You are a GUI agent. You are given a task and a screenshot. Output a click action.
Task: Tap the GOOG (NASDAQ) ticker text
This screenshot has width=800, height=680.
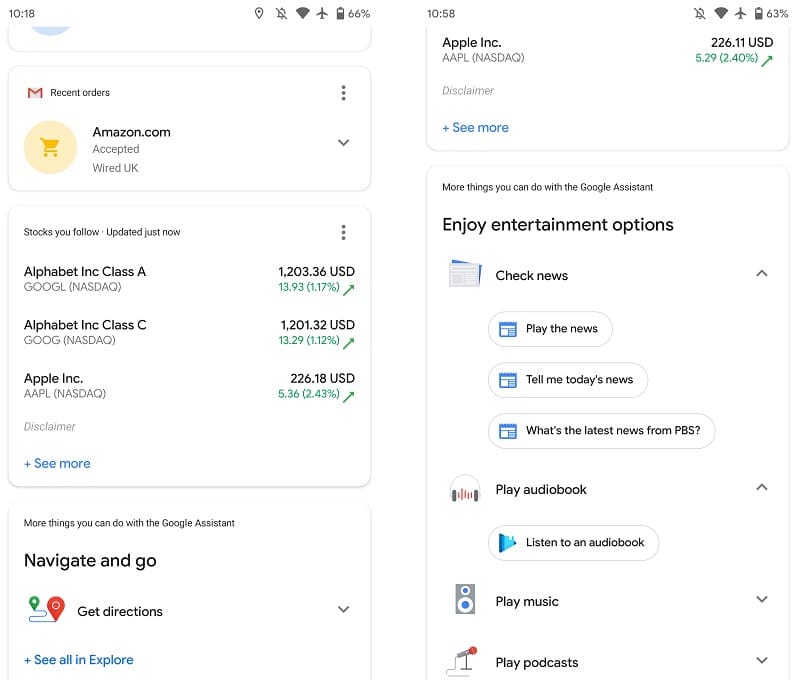[x=69, y=340]
